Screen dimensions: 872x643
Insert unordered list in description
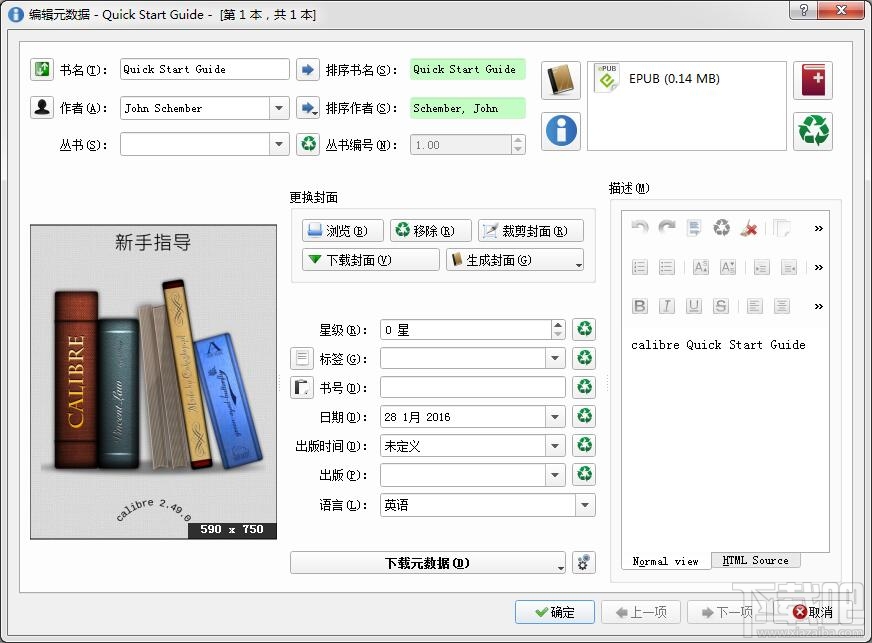tap(666, 267)
